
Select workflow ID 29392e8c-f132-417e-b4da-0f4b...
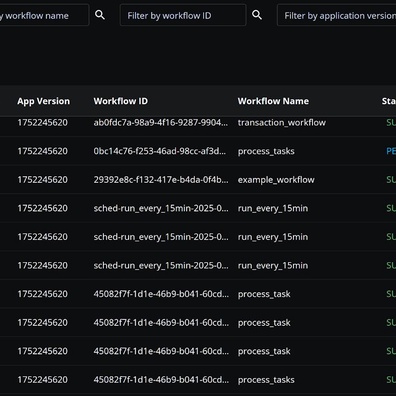pyautogui.click(x=161, y=180)
